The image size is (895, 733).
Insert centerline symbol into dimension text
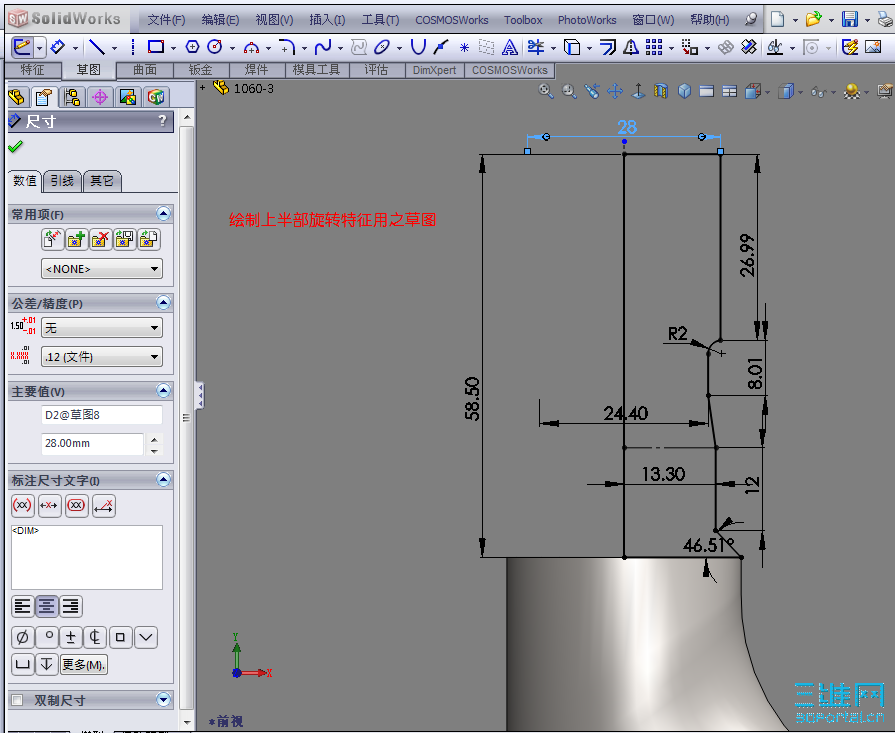95,637
